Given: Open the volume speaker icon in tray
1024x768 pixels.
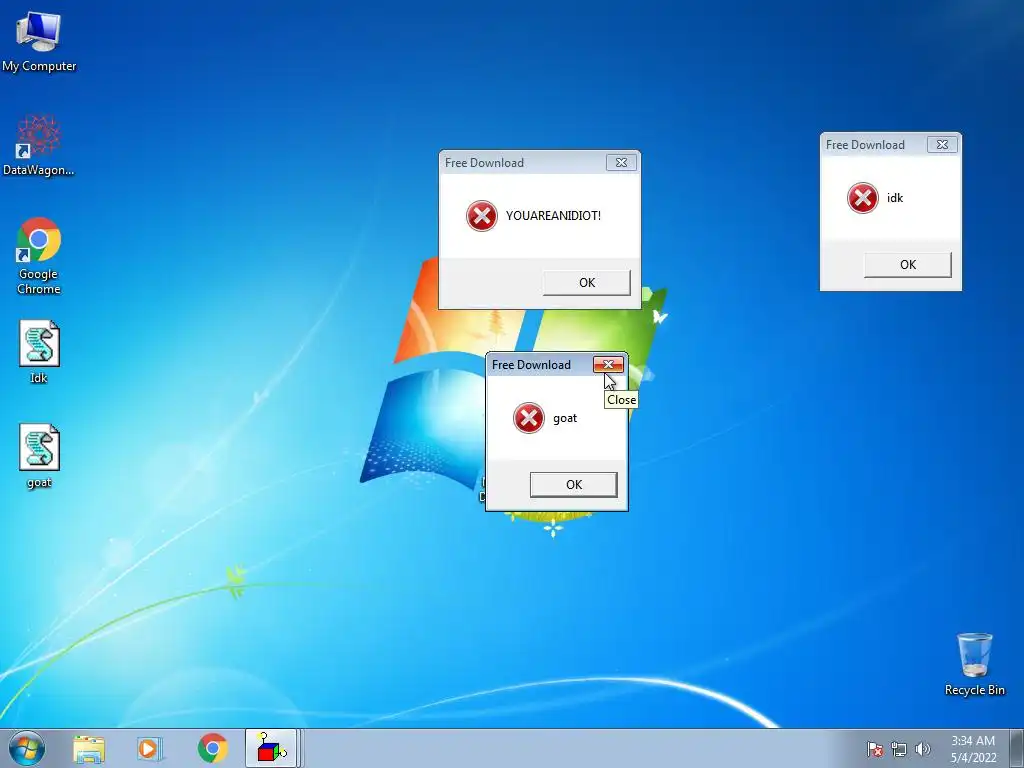Looking at the screenshot, I should pyautogui.click(x=922, y=749).
